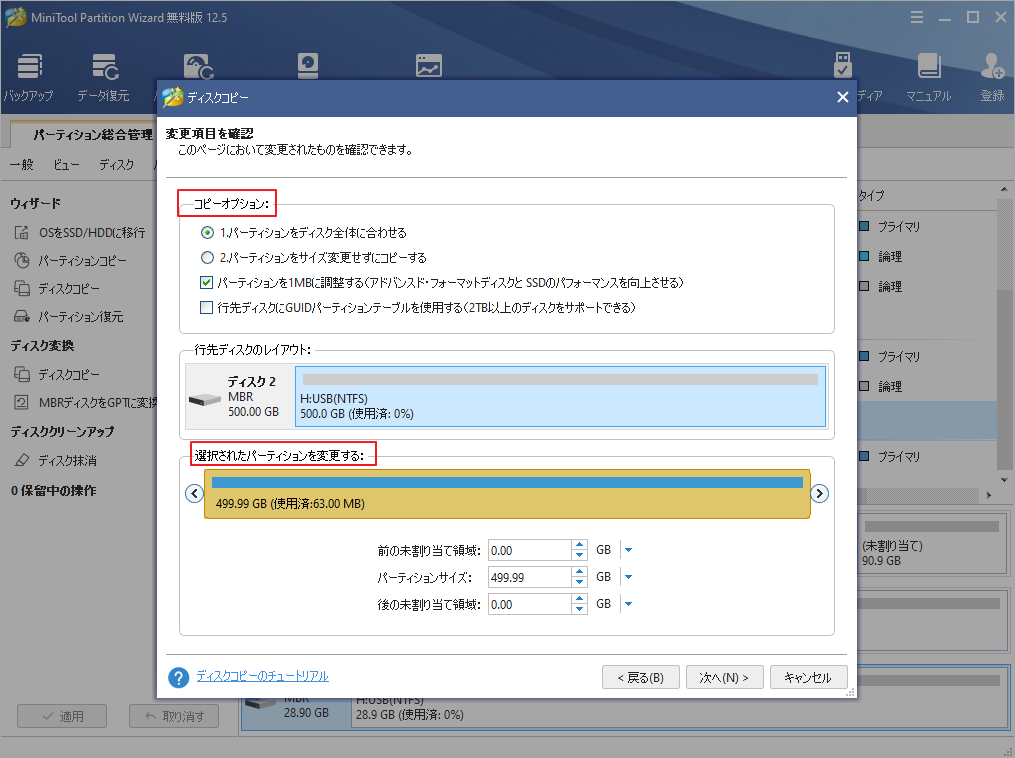
Task: Decrease 後の未割り当て領域 with down spinner
Action: coord(580,610)
